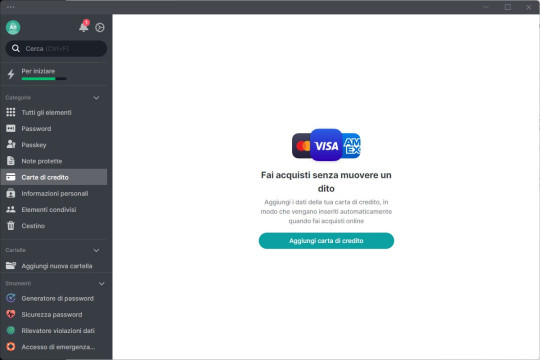
Task: Open Informazioni personali
Action: tap(55, 194)
